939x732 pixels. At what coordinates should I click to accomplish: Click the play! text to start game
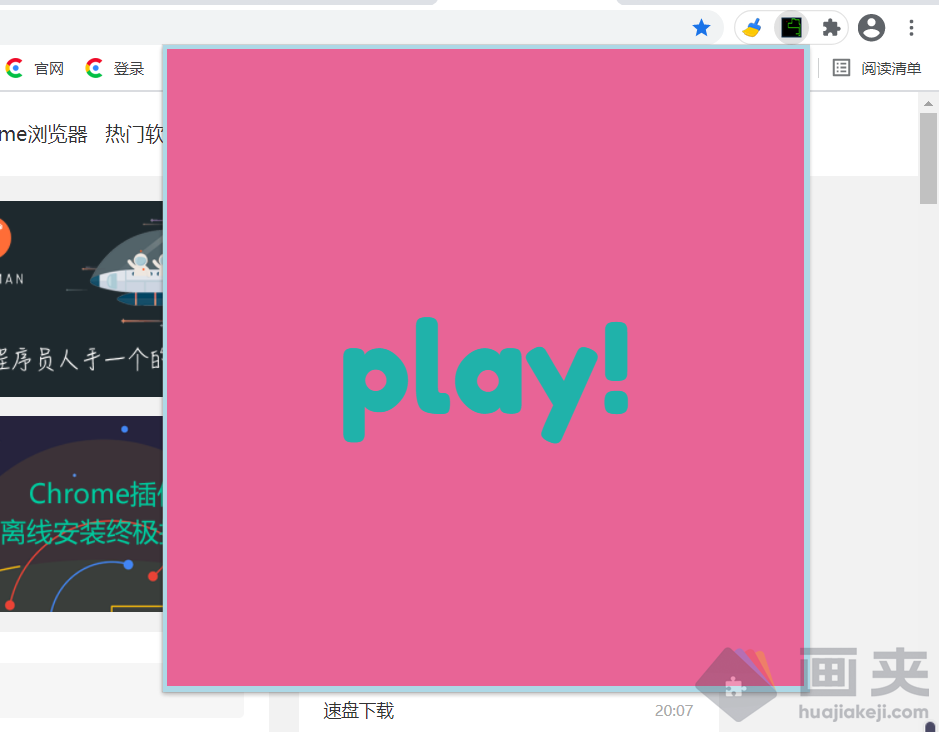pyautogui.click(x=485, y=379)
